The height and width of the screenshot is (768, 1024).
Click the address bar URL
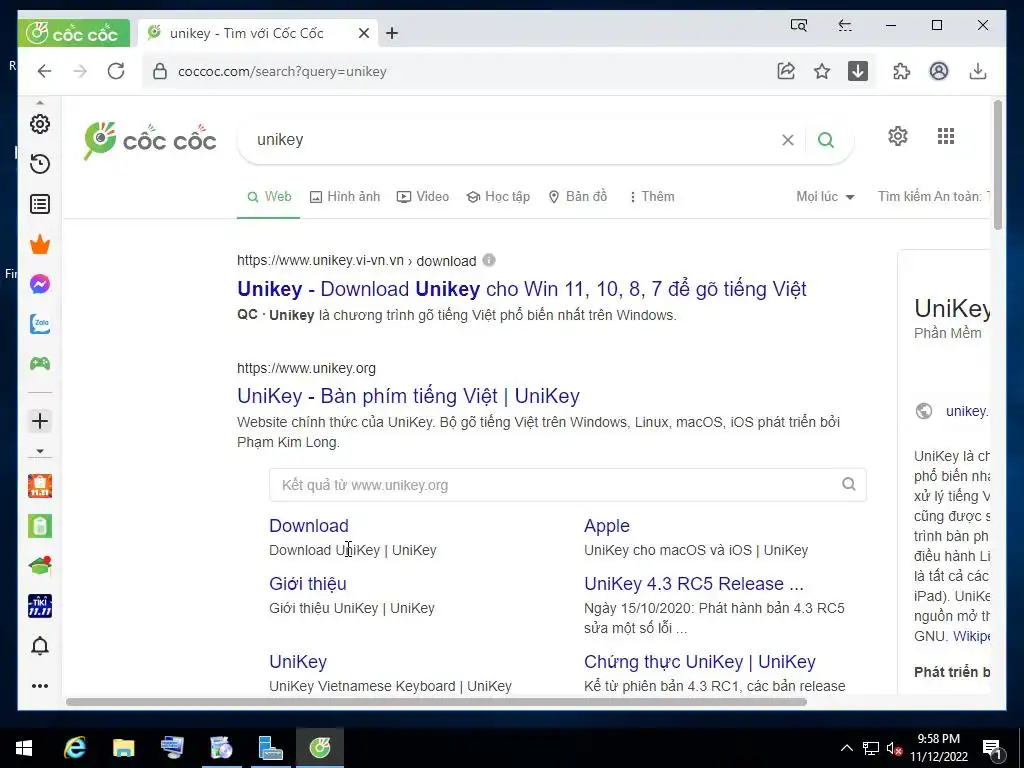pos(282,72)
